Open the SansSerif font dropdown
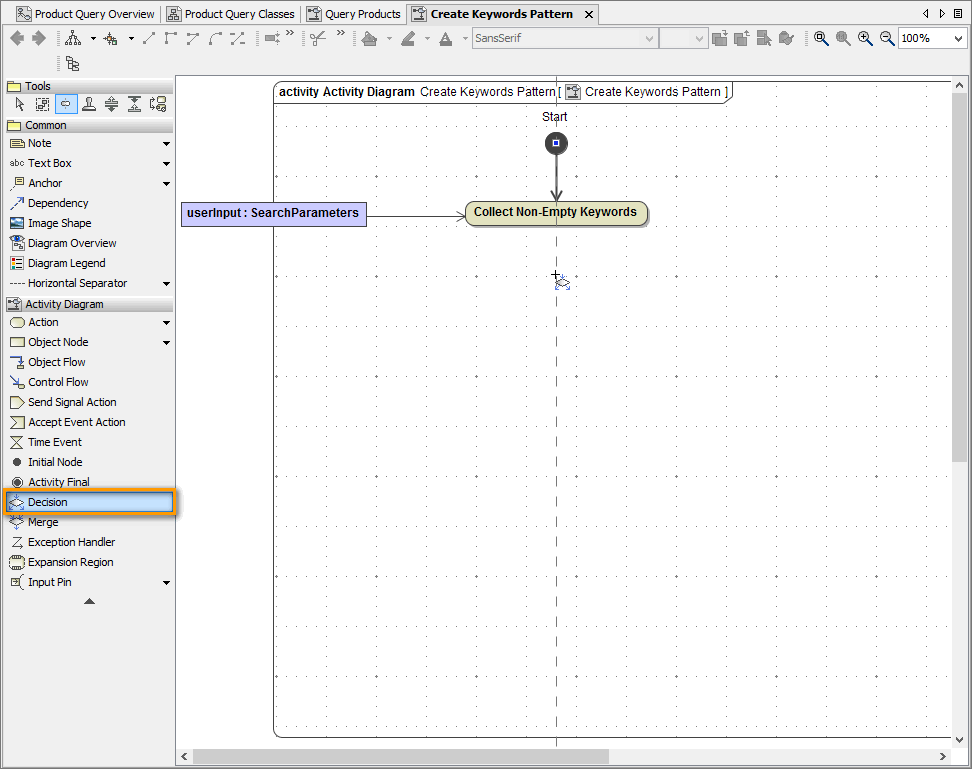This screenshot has height=769, width=972. coord(648,38)
